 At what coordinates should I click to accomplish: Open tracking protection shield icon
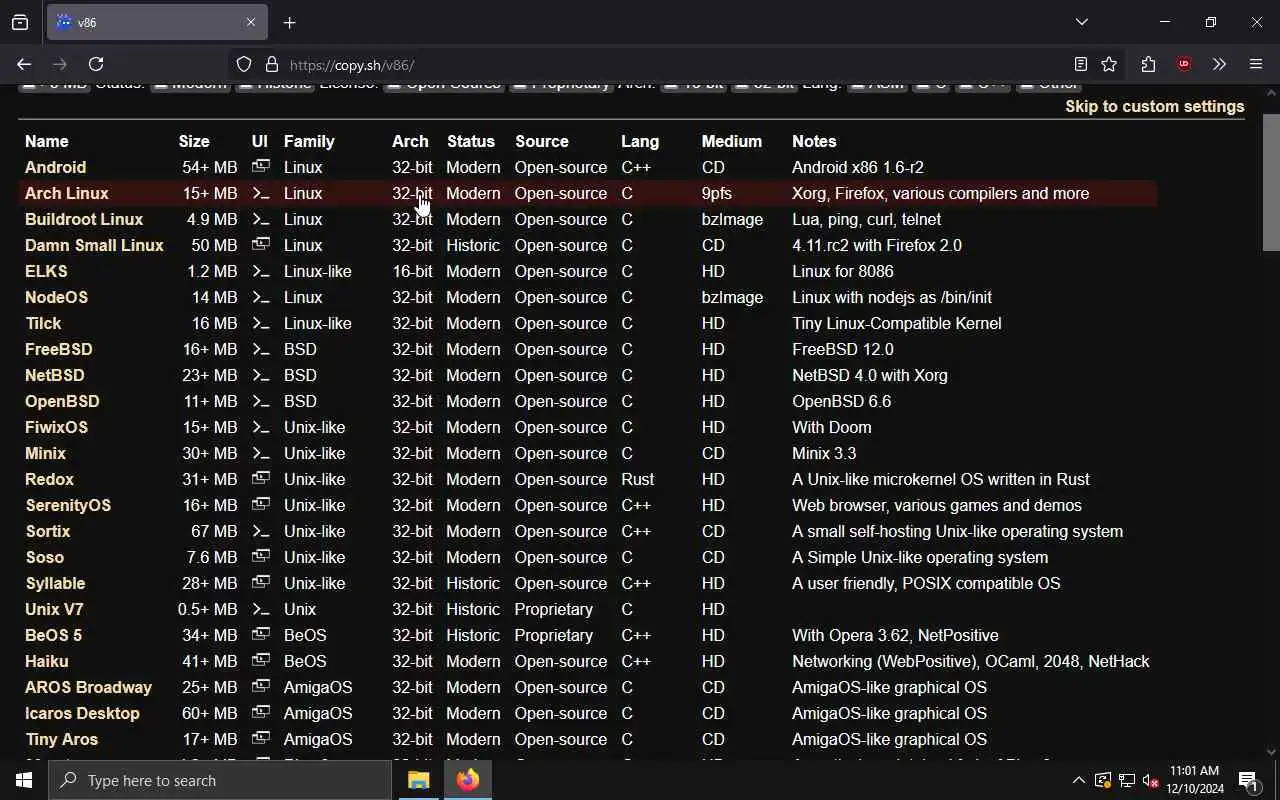(244, 64)
